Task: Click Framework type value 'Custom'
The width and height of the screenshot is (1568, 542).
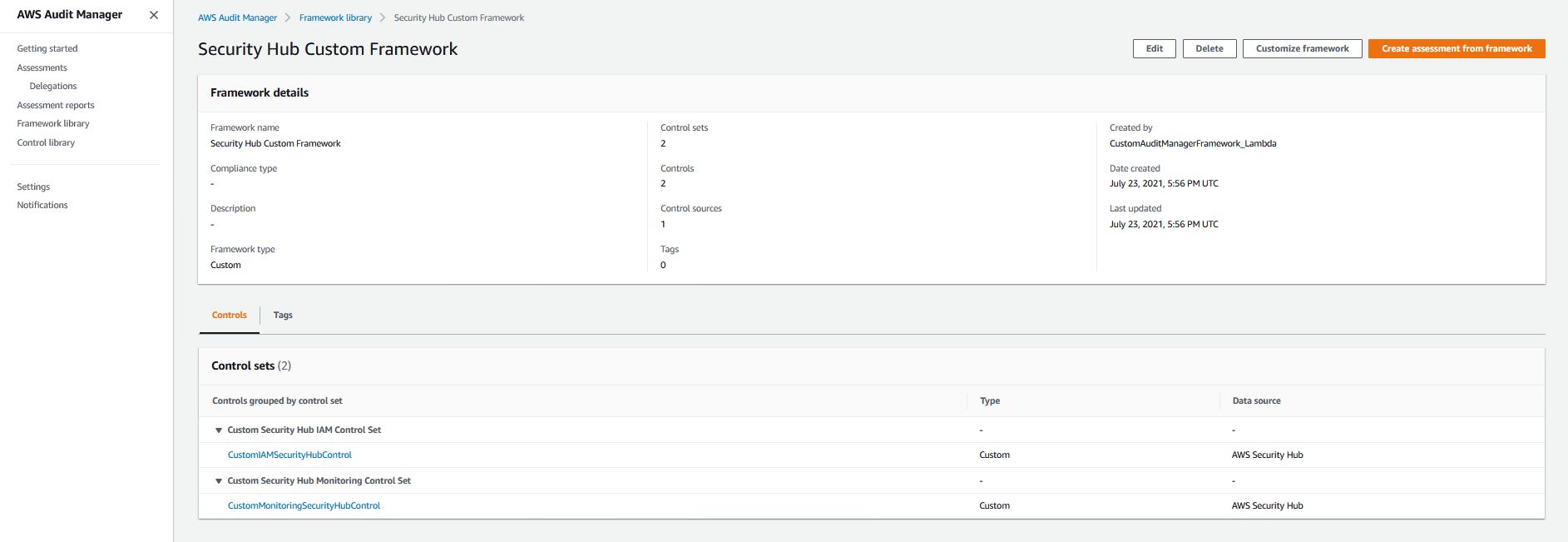Action: (x=225, y=265)
